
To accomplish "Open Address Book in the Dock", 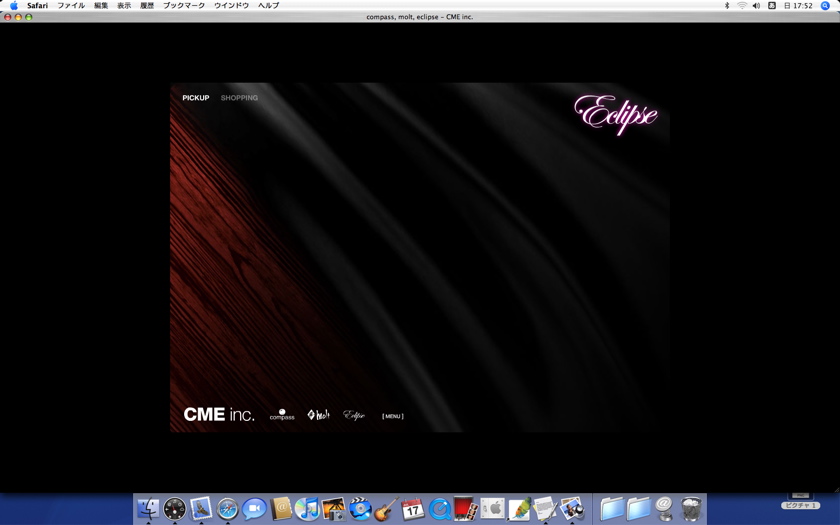I will click(281, 508).
